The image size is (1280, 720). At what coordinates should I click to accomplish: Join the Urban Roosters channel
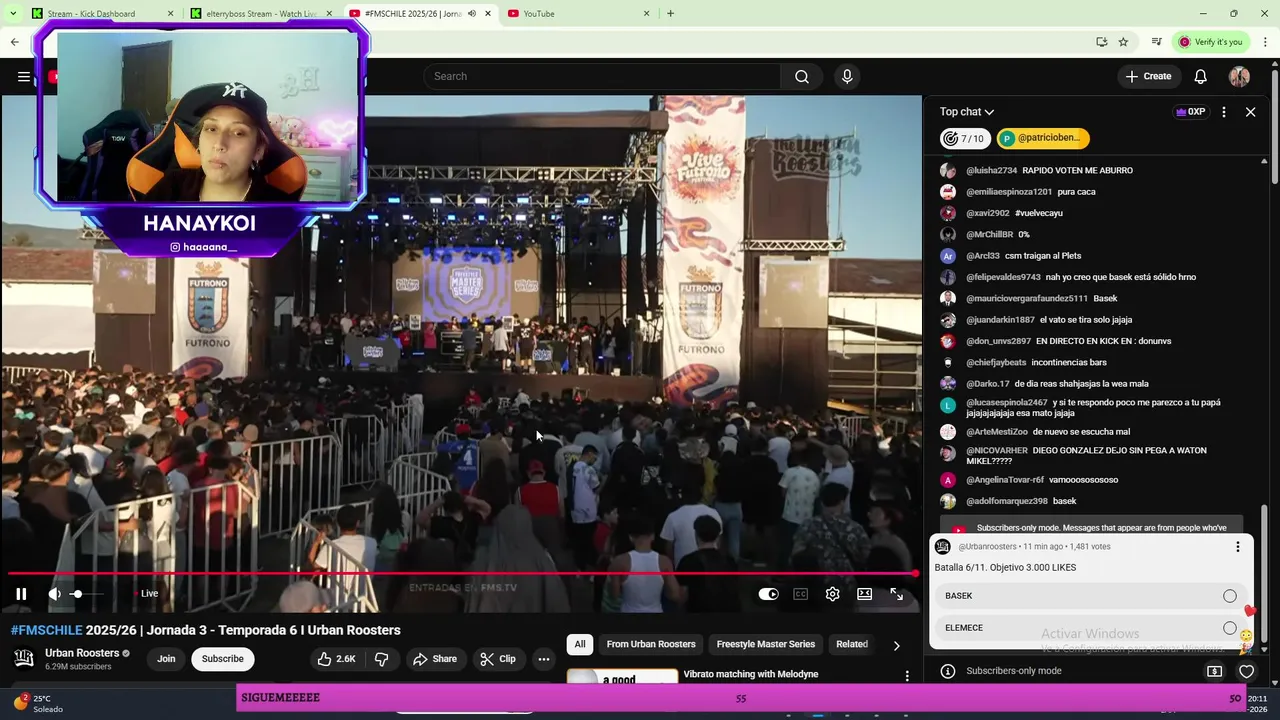tap(166, 659)
